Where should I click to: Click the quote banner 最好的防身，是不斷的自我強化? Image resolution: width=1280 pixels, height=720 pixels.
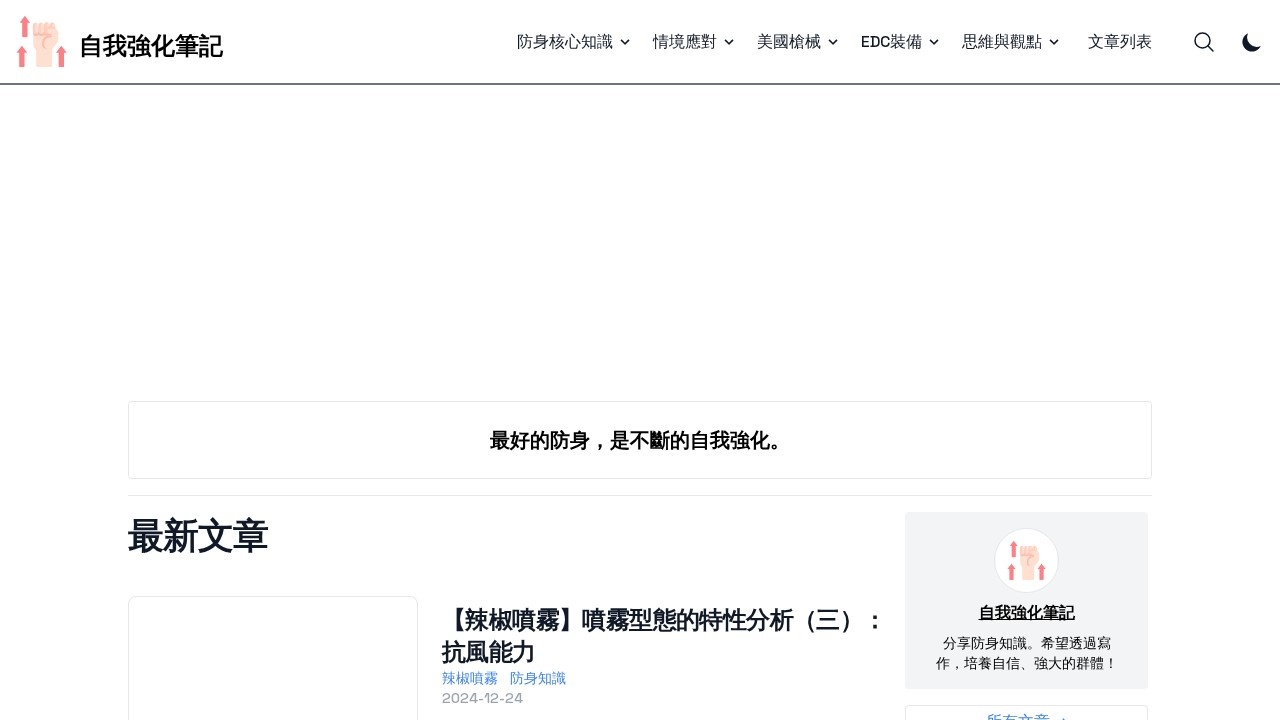[x=639, y=440]
